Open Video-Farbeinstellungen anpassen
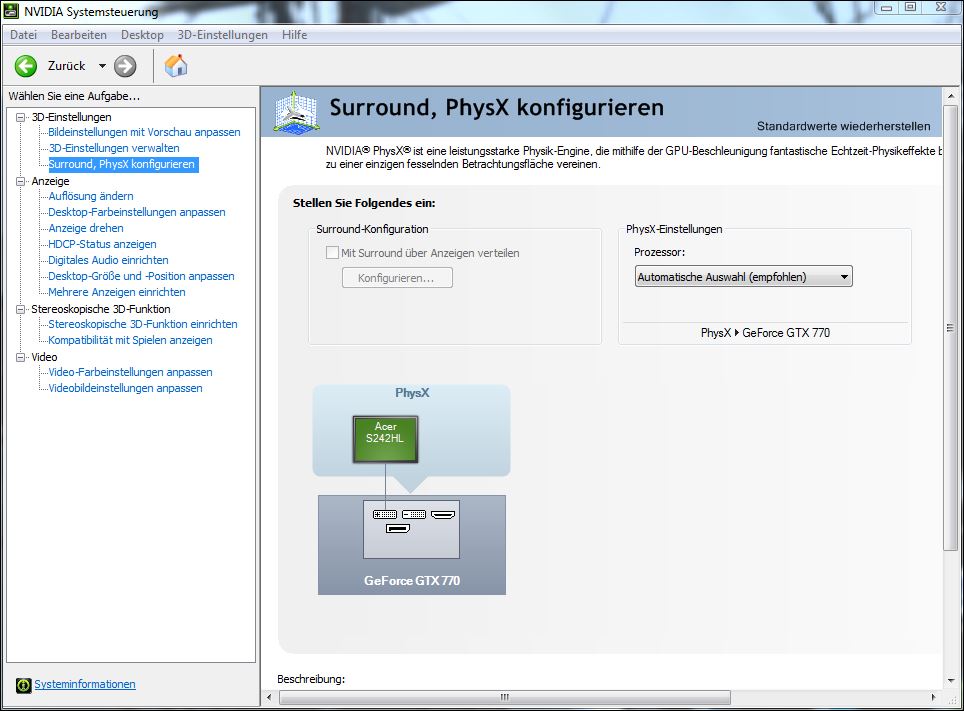The width and height of the screenshot is (964, 711). coord(130,372)
